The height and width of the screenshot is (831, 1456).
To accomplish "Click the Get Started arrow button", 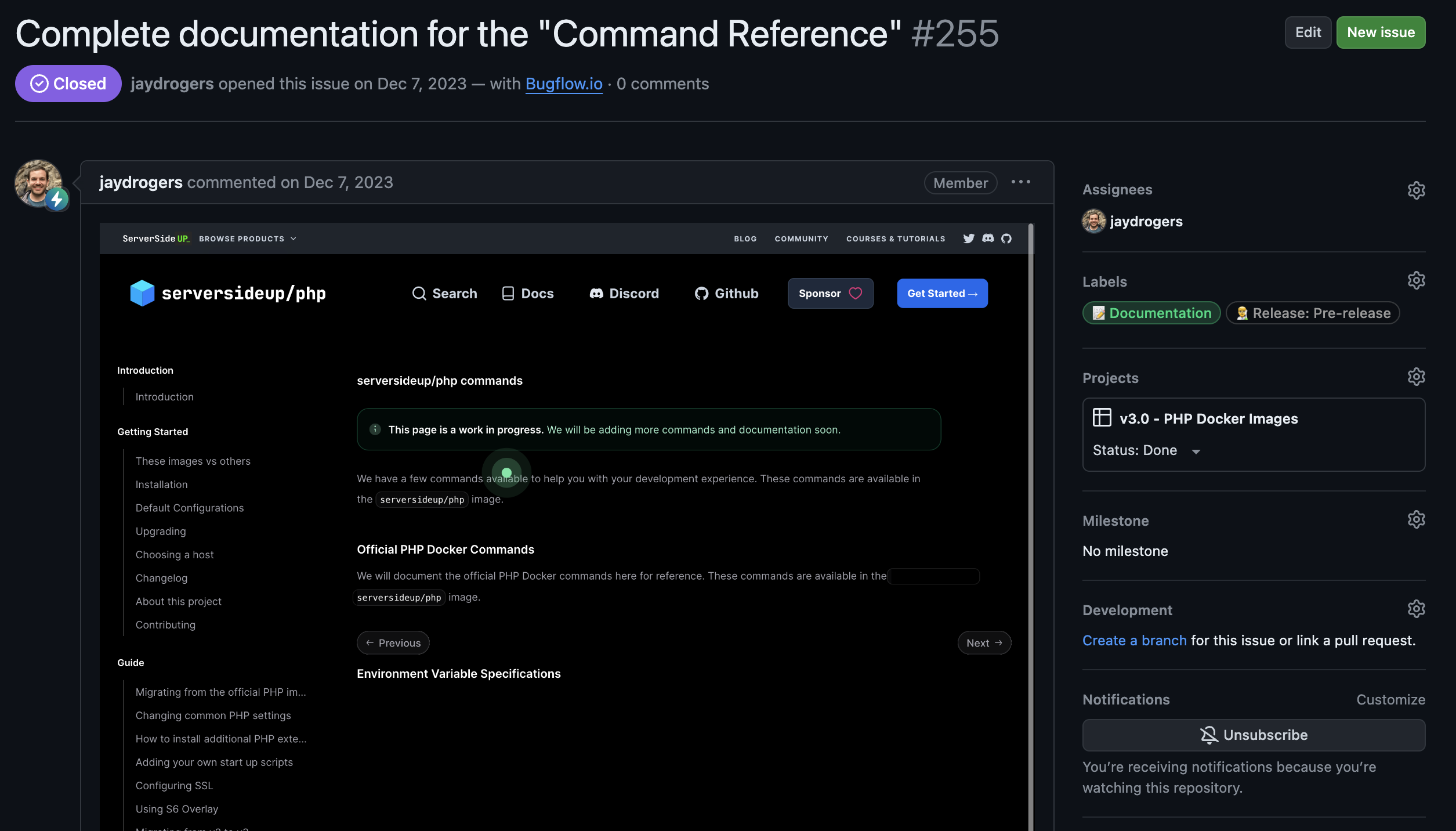I will 942,293.
